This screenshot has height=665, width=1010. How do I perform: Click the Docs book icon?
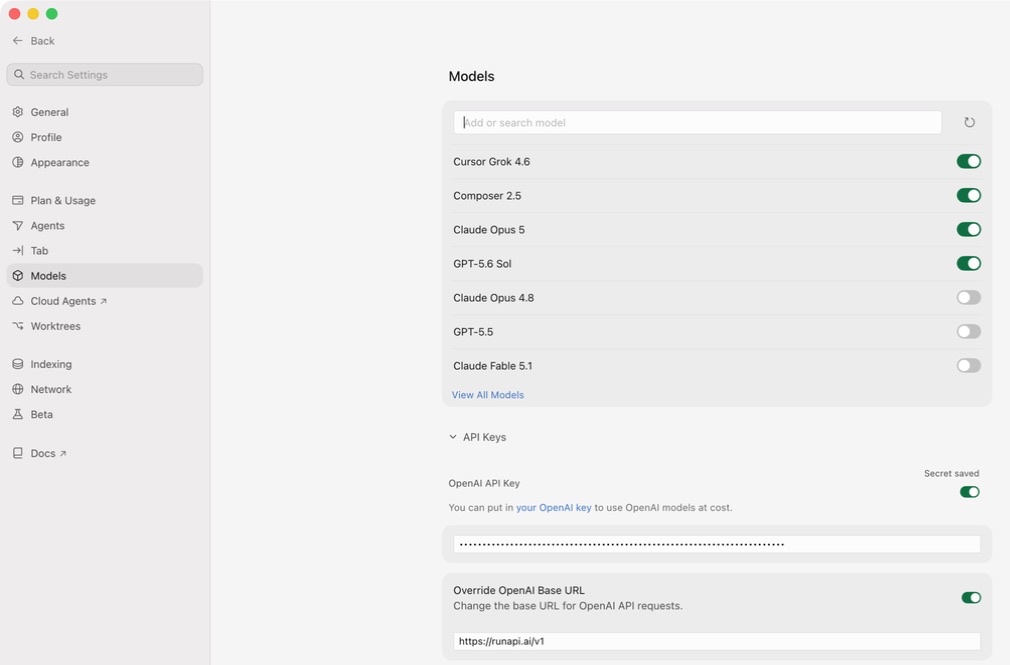pos(18,454)
